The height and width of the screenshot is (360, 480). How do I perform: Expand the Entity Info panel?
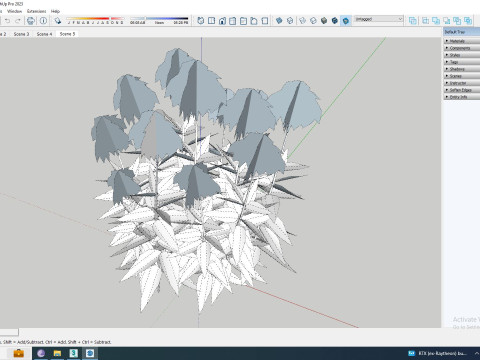pos(462,97)
